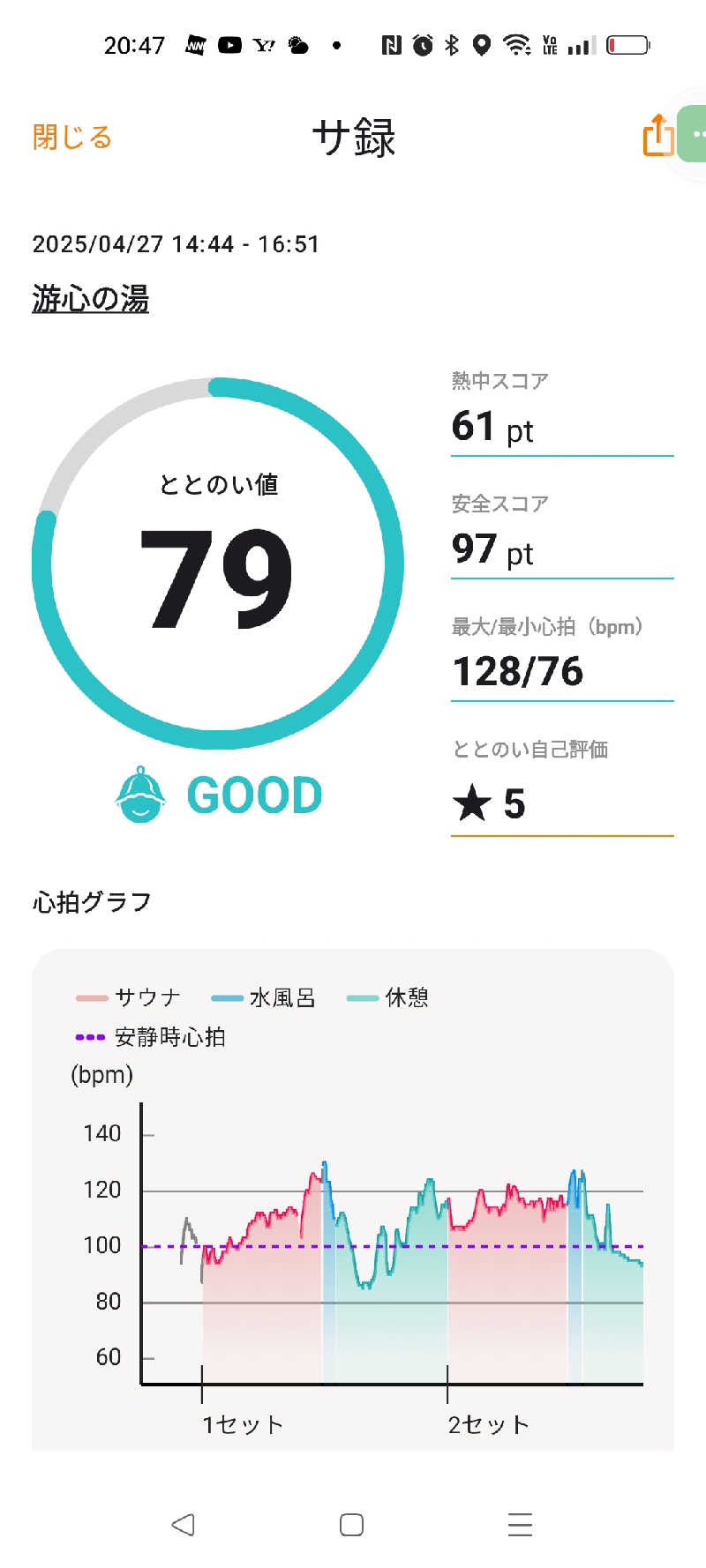706x1568 pixels.
Task: Open recent apps from navigation bar
Action: pyautogui.click(x=521, y=1525)
